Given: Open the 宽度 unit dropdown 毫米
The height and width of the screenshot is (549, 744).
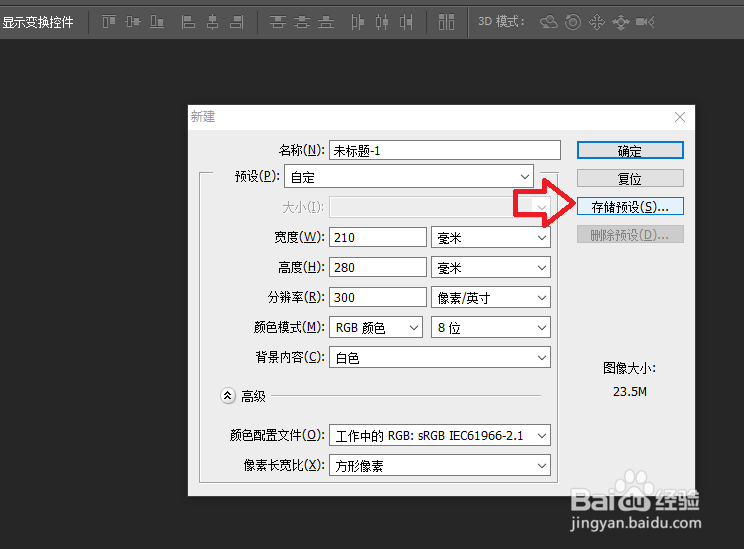Looking at the screenshot, I should tap(491, 237).
